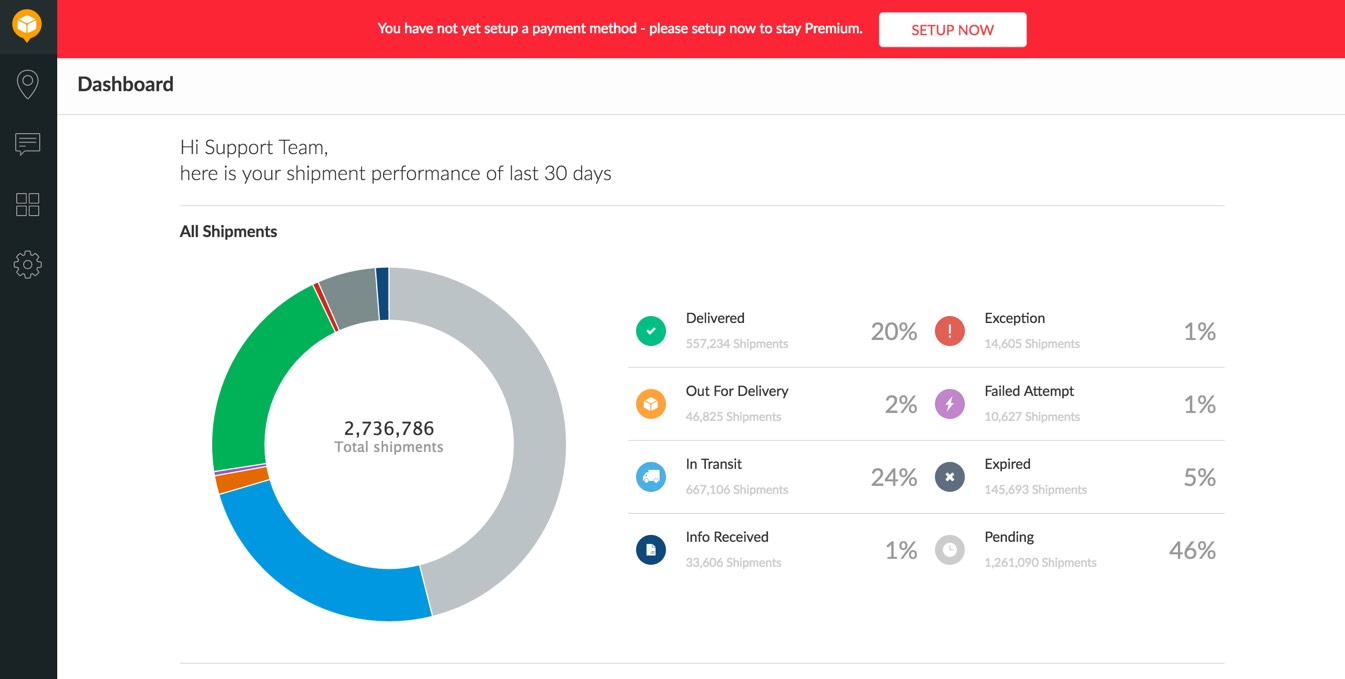Viewport: 1345px width, 679px height.
Task: Open the apps grid icon in sidebar
Action: pyautogui.click(x=28, y=205)
